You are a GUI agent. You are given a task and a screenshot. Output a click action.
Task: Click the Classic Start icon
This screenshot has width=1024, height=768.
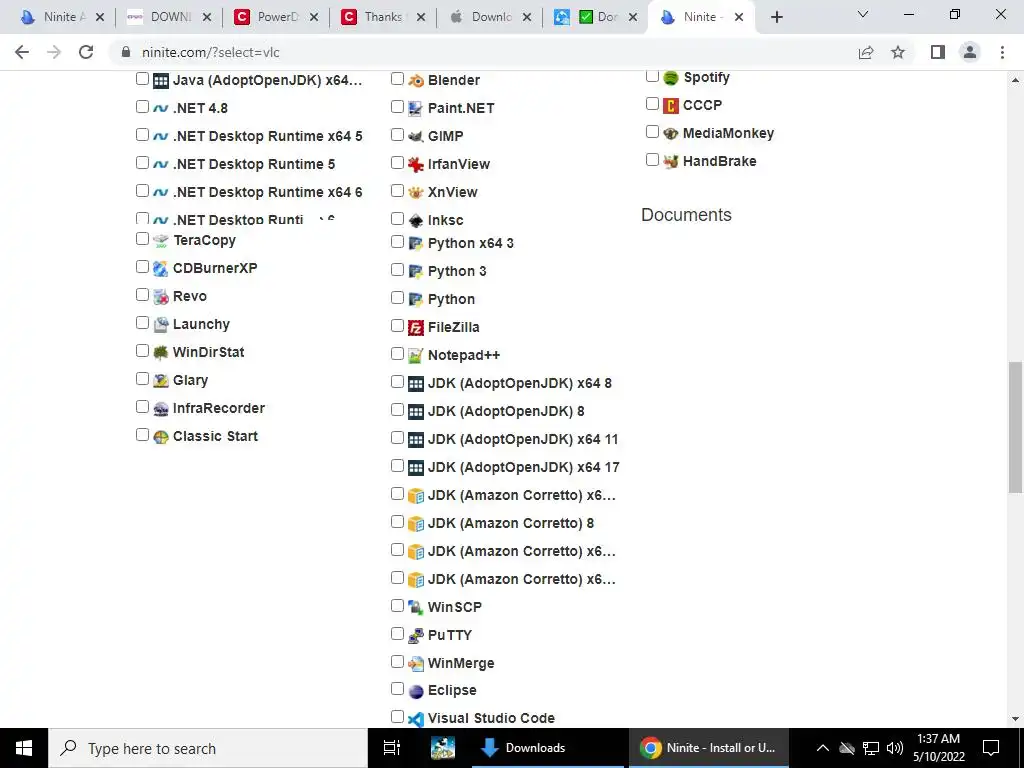tap(161, 437)
